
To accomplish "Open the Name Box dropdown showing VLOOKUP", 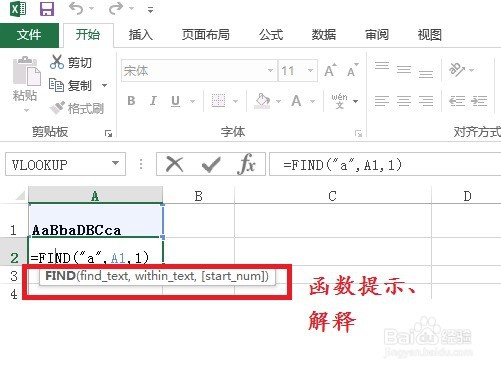I will point(115,163).
